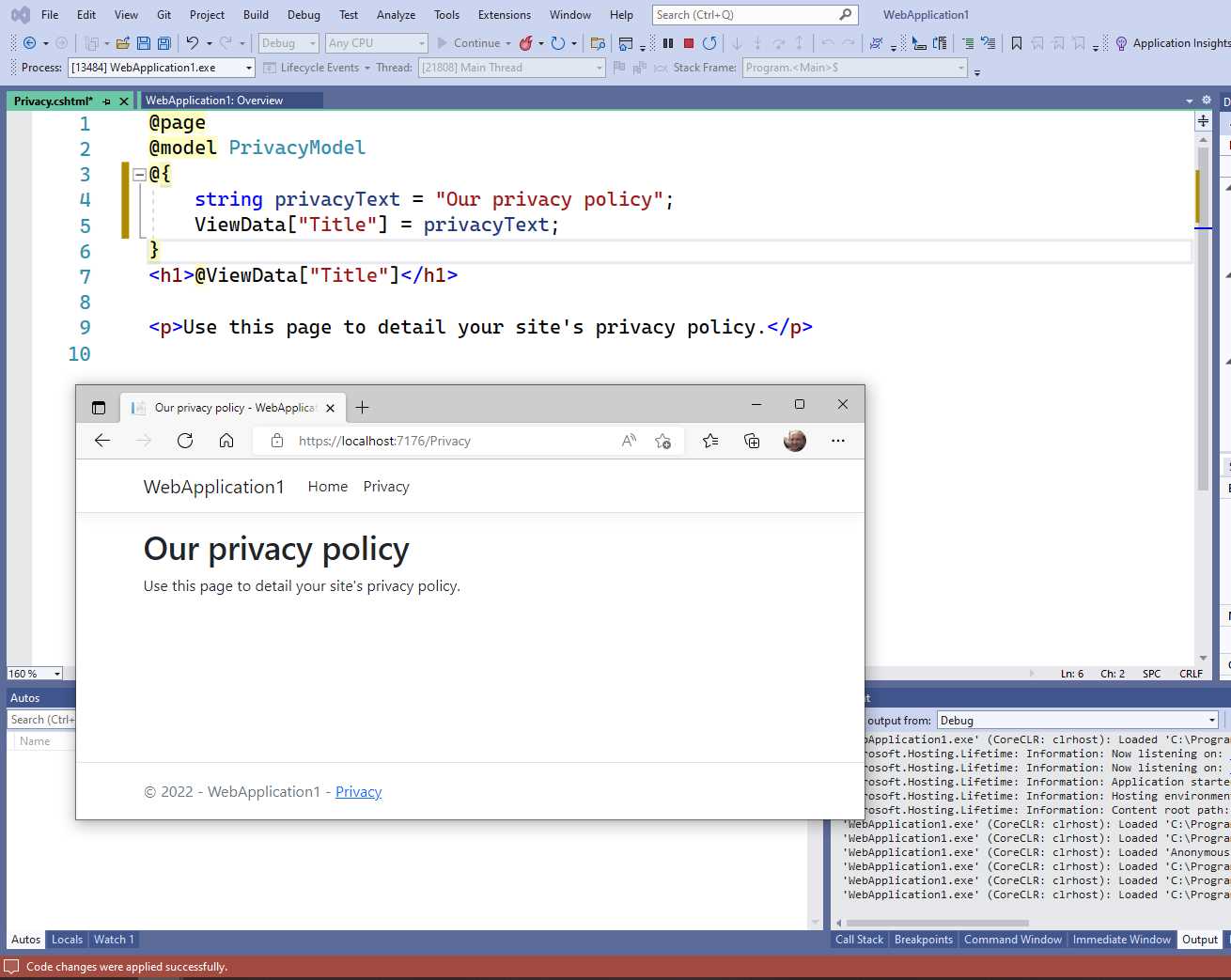Click the browser address bar URL
This screenshot has width=1231, height=980.
click(x=384, y=441)
